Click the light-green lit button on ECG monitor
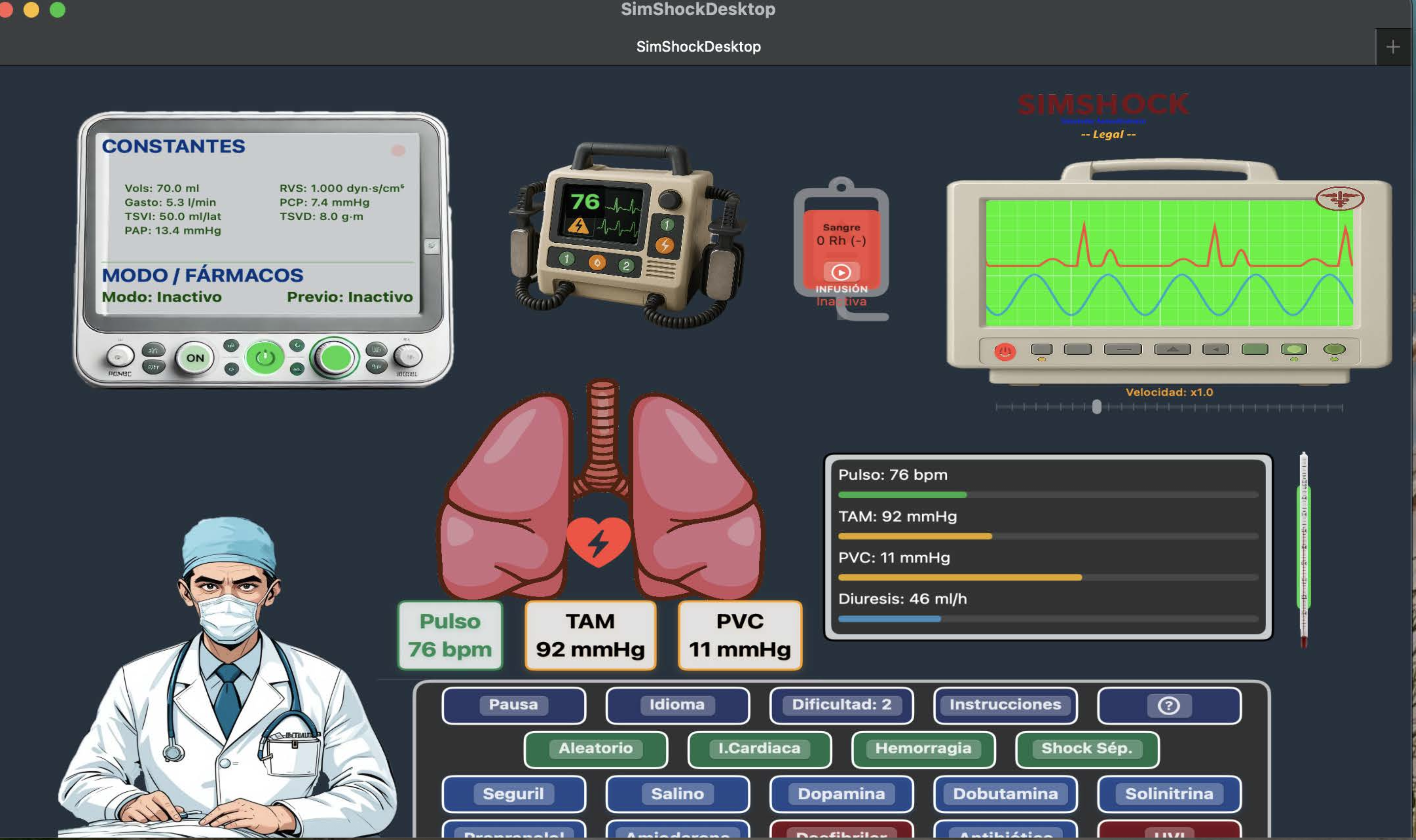Image resolution: width=1416 pixels, height=840 pixels. click(1294, 349)
